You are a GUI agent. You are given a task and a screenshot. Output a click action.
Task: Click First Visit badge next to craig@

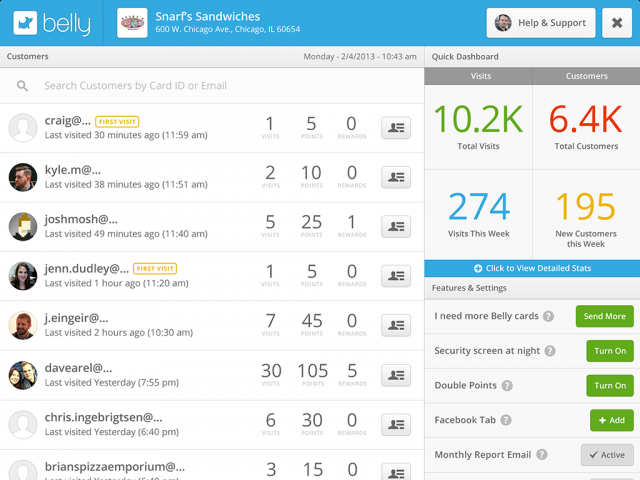[117, 122]
